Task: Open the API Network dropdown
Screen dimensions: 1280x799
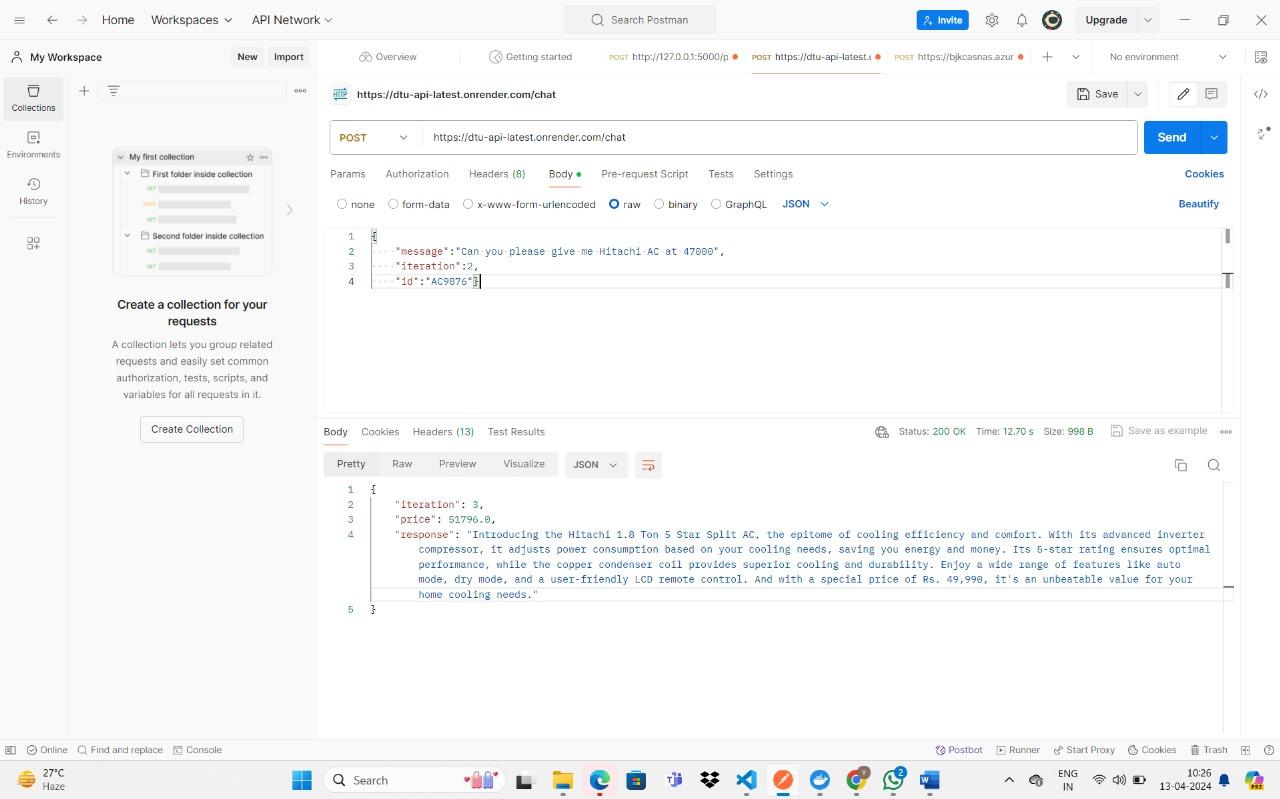Action: point(292,20)
